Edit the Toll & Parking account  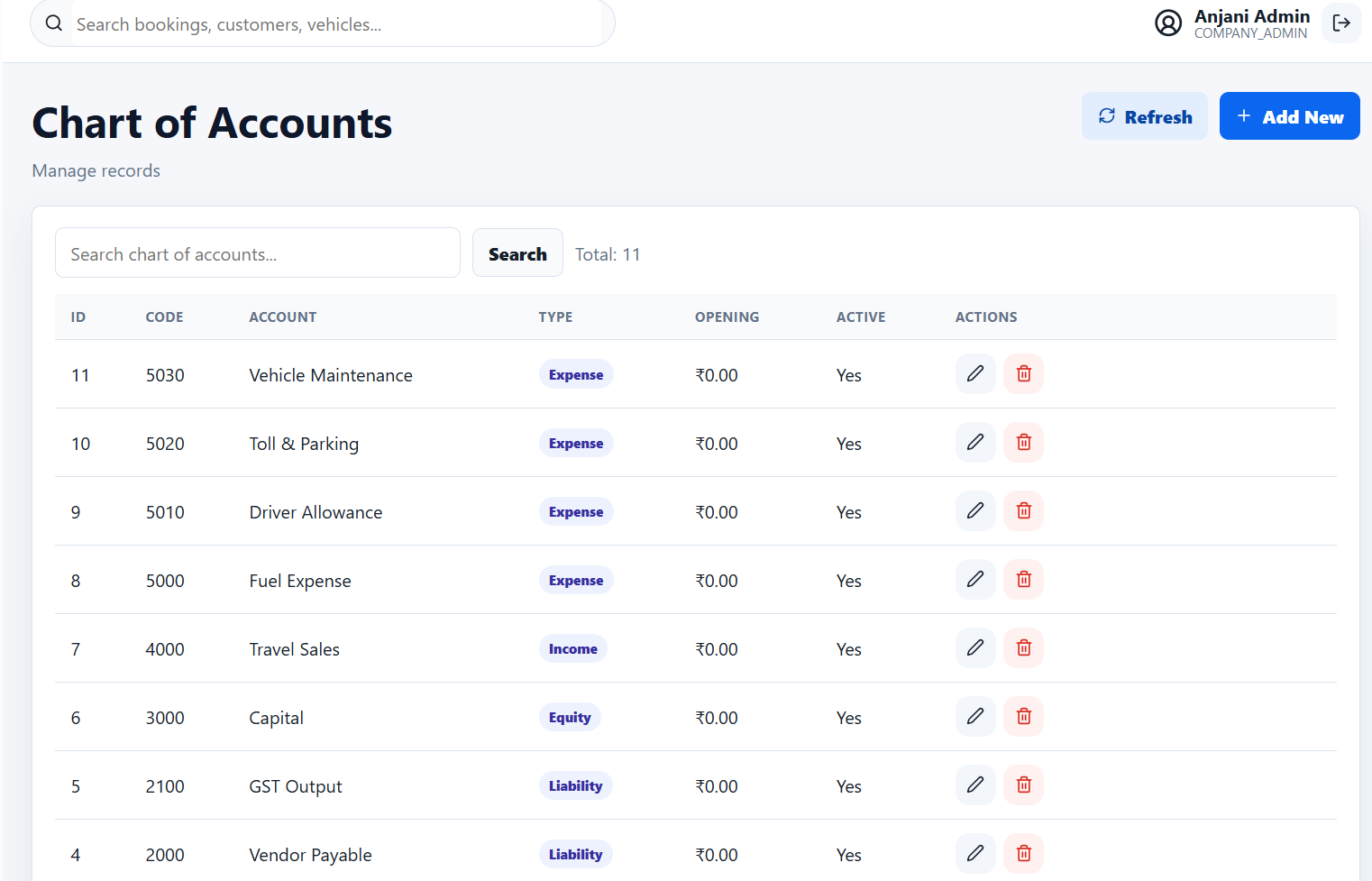975,443
